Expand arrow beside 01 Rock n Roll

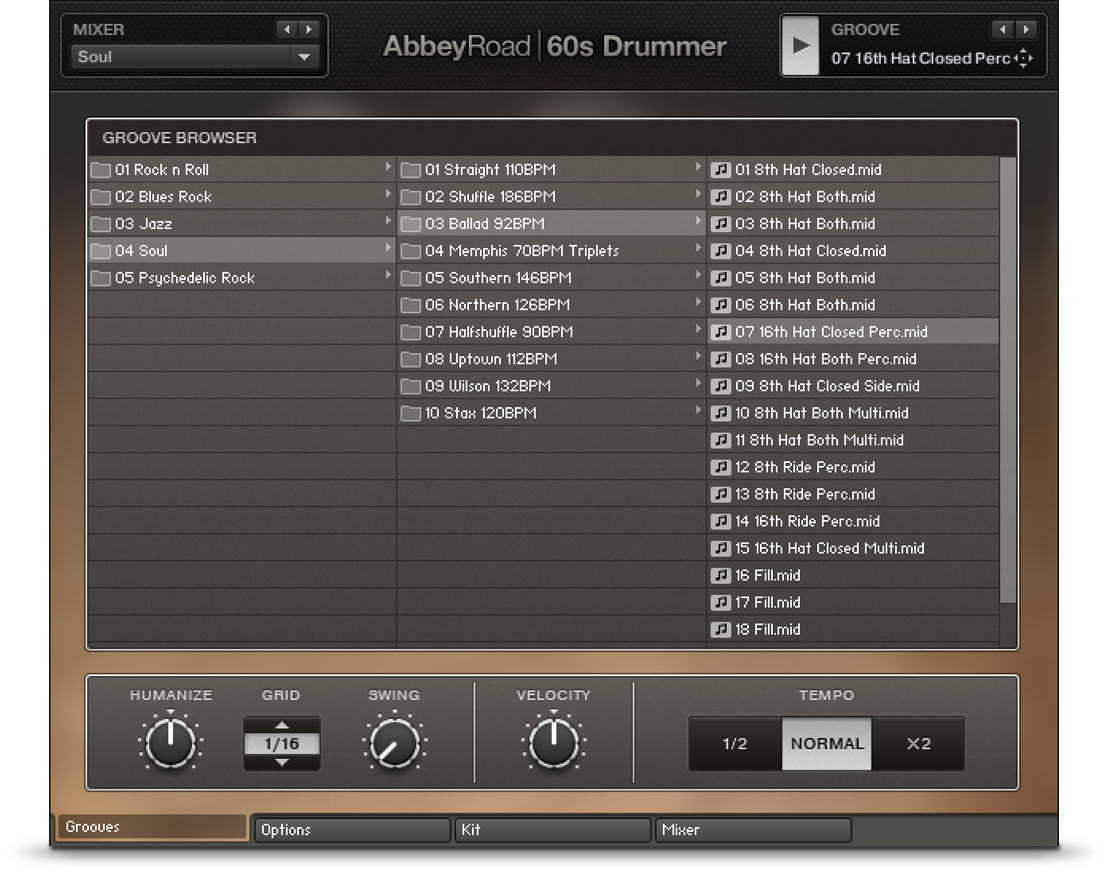click(388, 167)
